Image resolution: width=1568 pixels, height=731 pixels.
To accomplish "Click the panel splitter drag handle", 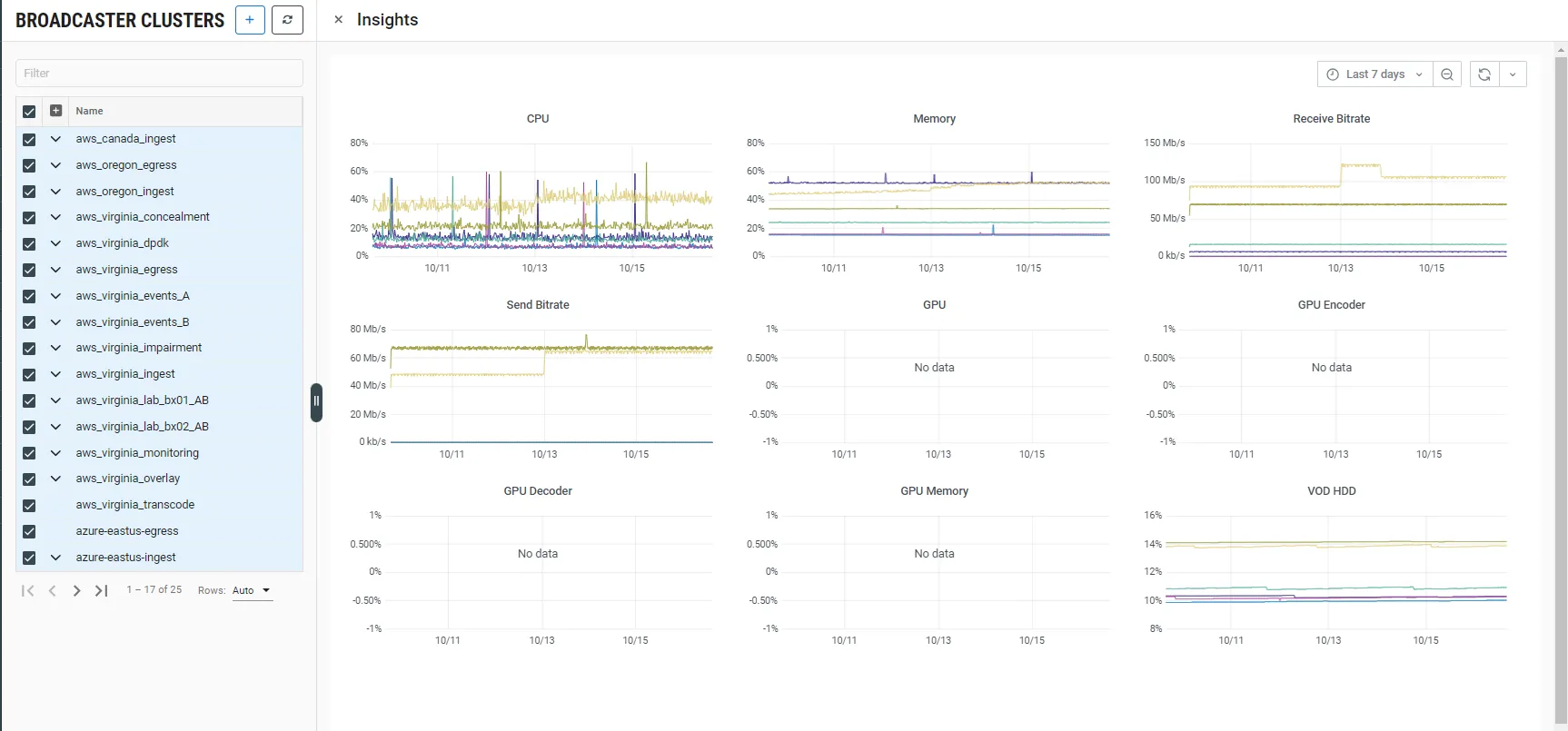I will click(316, 401).
